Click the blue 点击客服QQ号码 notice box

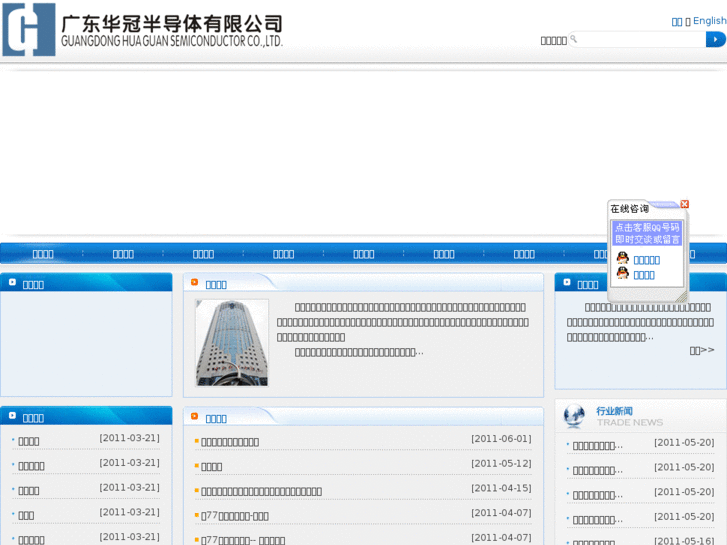647,233
